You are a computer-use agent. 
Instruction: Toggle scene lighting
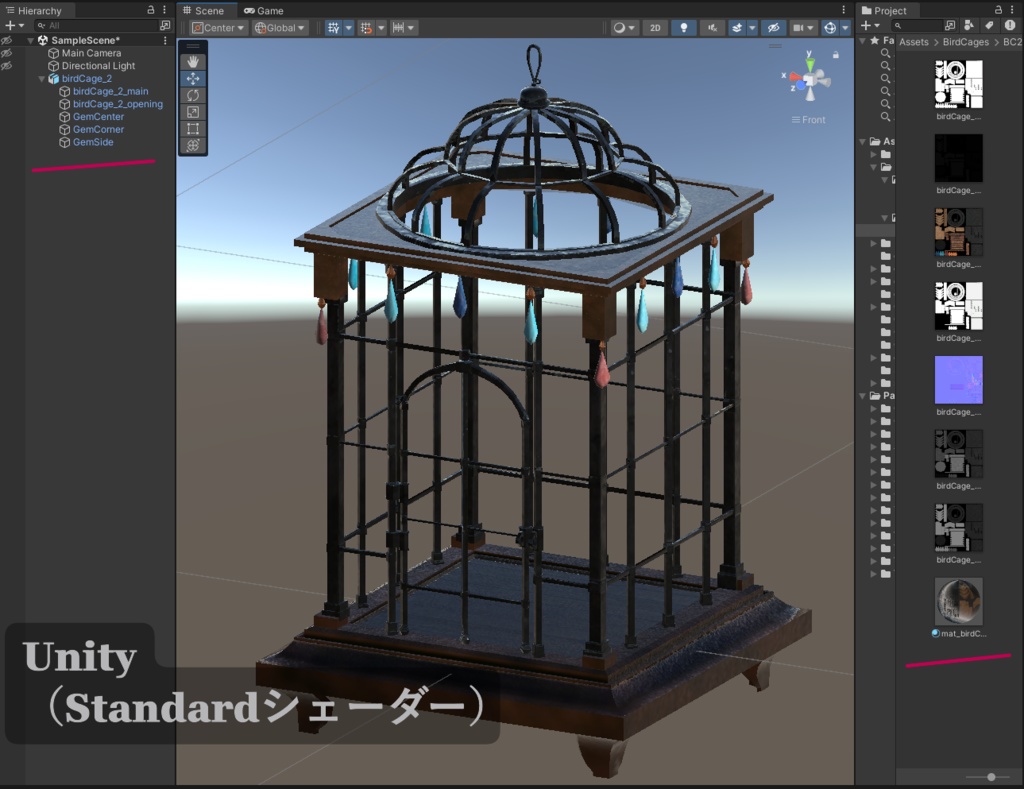684,27
